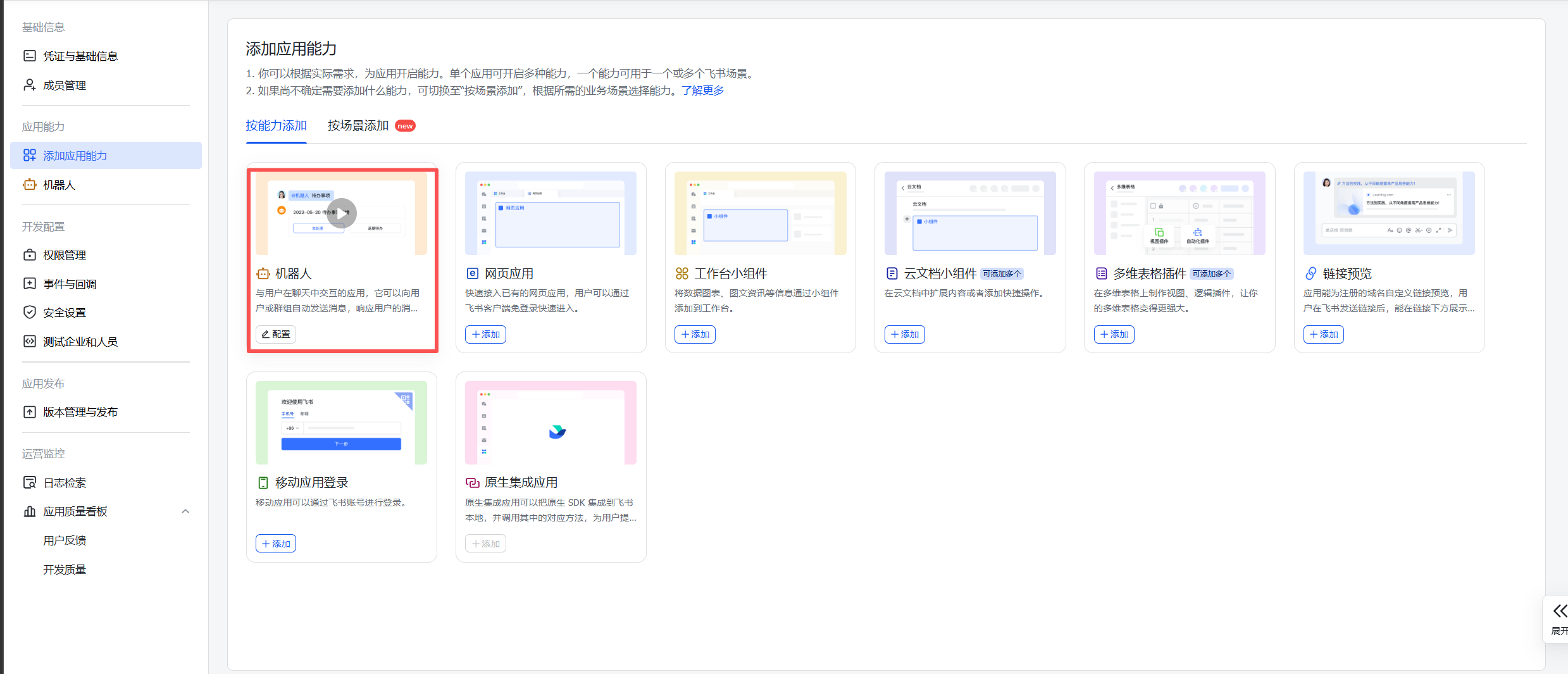Viewport: 1568px width, 674px height.
Task: Click the 展开 double-arrow icon
Action: tap(1560, 611)
